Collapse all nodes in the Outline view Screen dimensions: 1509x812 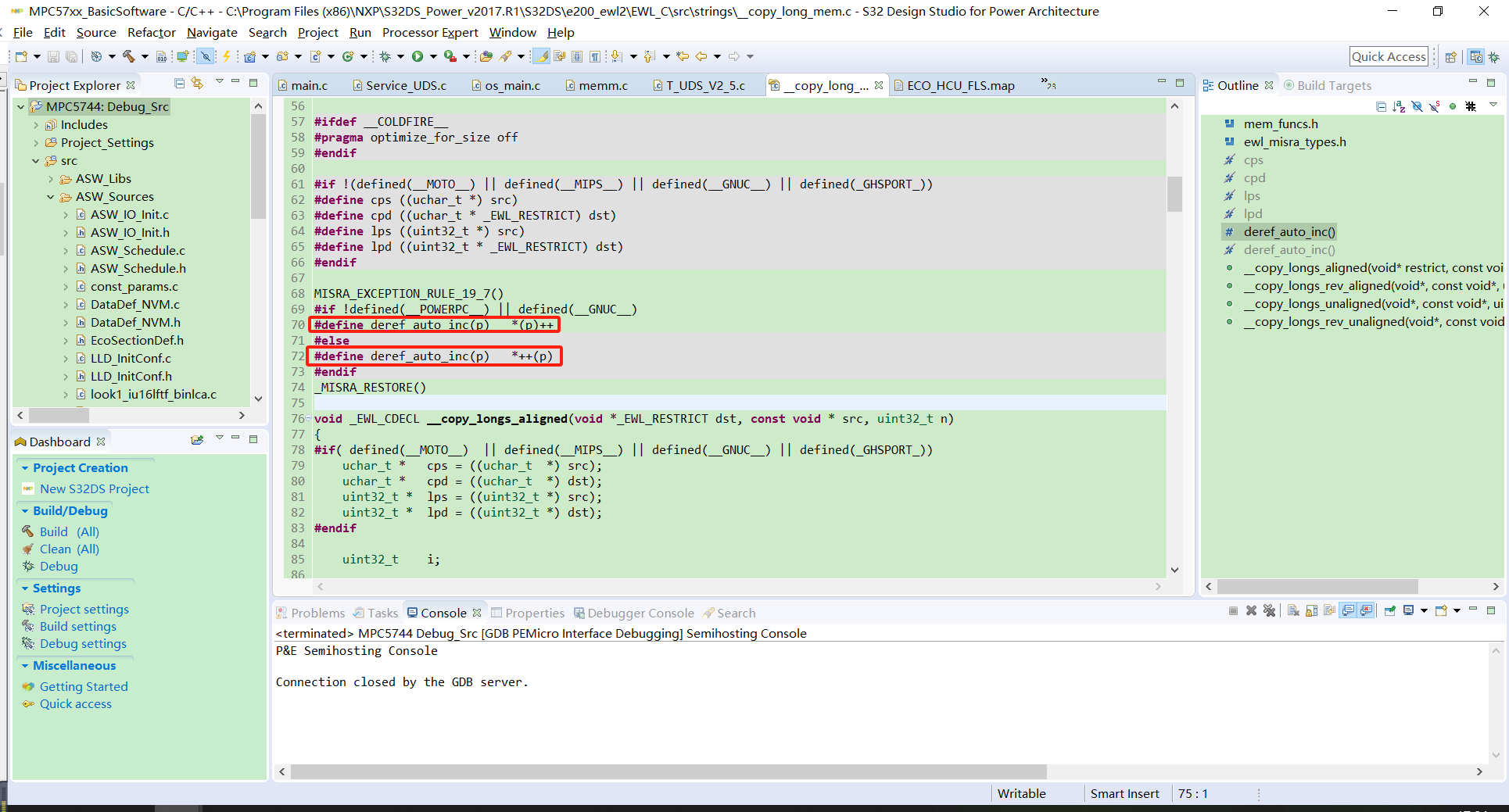tap(1381, 106)
